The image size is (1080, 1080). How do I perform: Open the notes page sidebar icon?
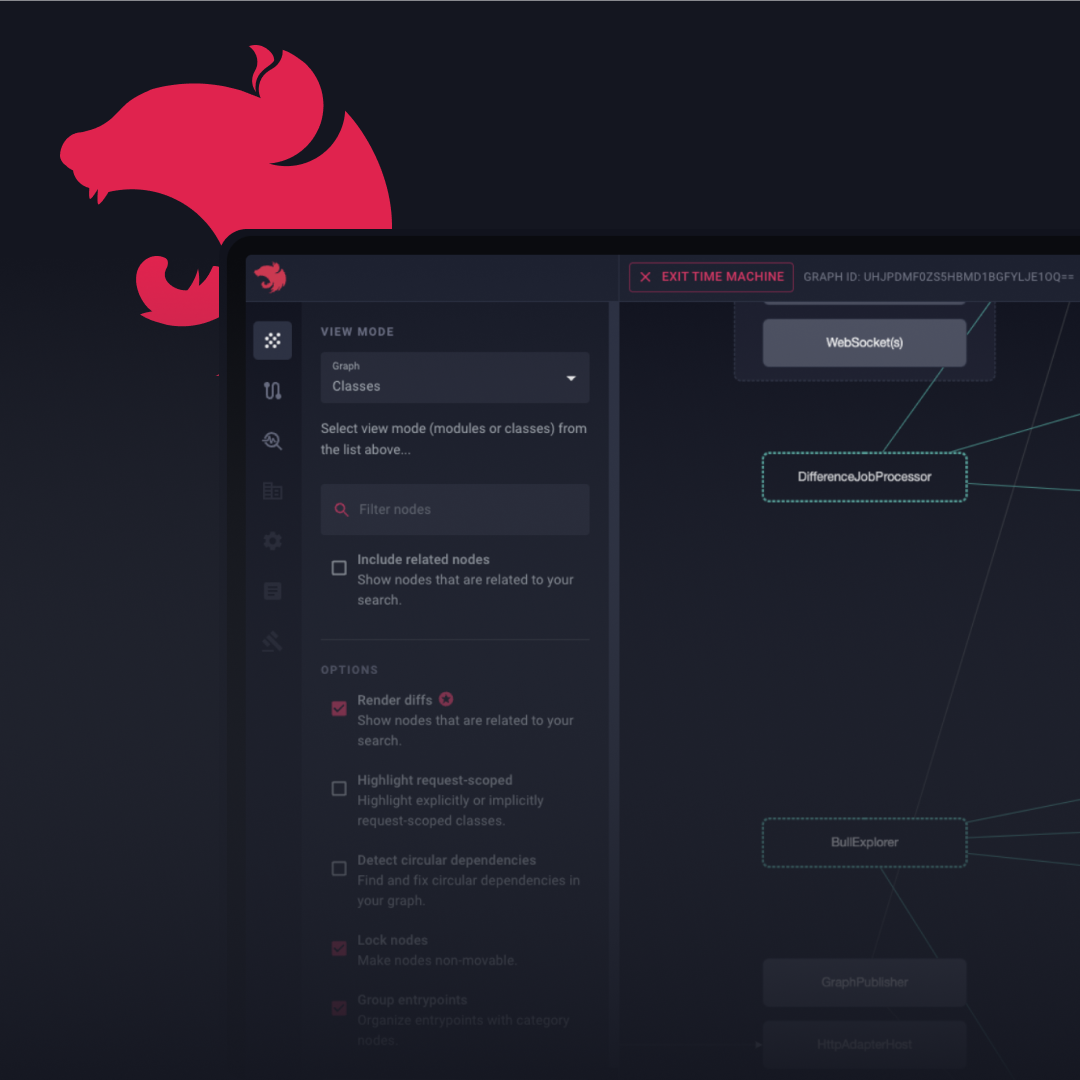pos(273,591)
